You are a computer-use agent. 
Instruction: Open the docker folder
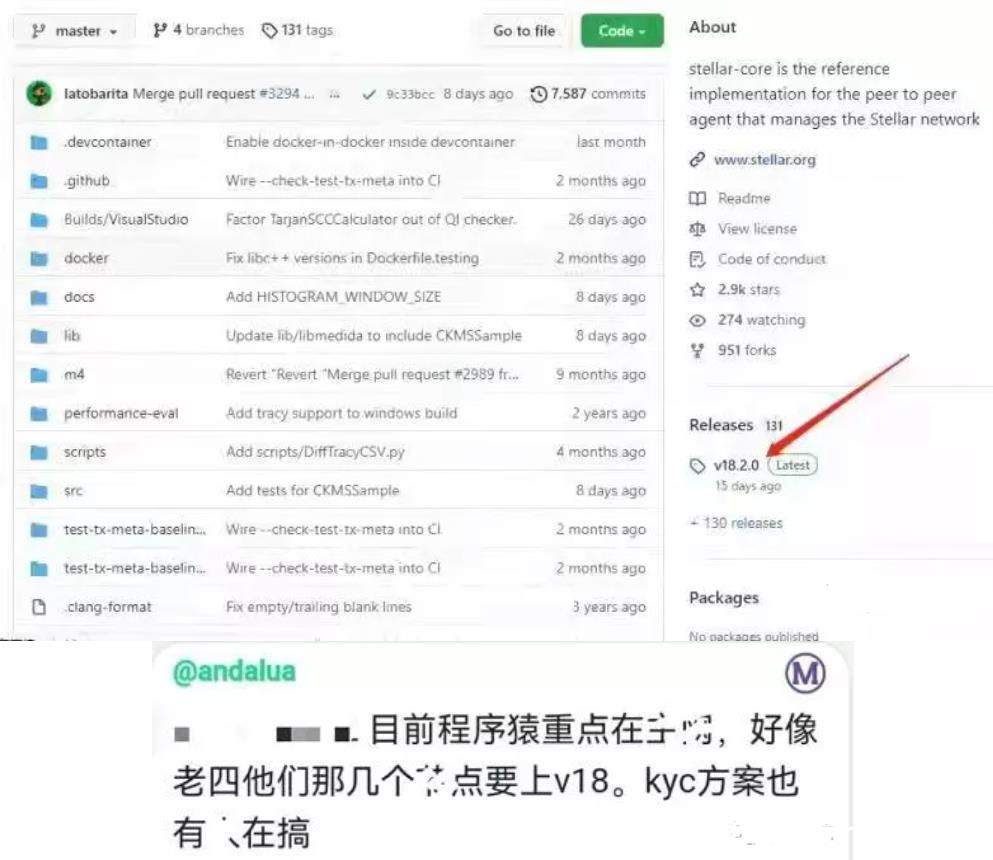click(x=86, y=258)
